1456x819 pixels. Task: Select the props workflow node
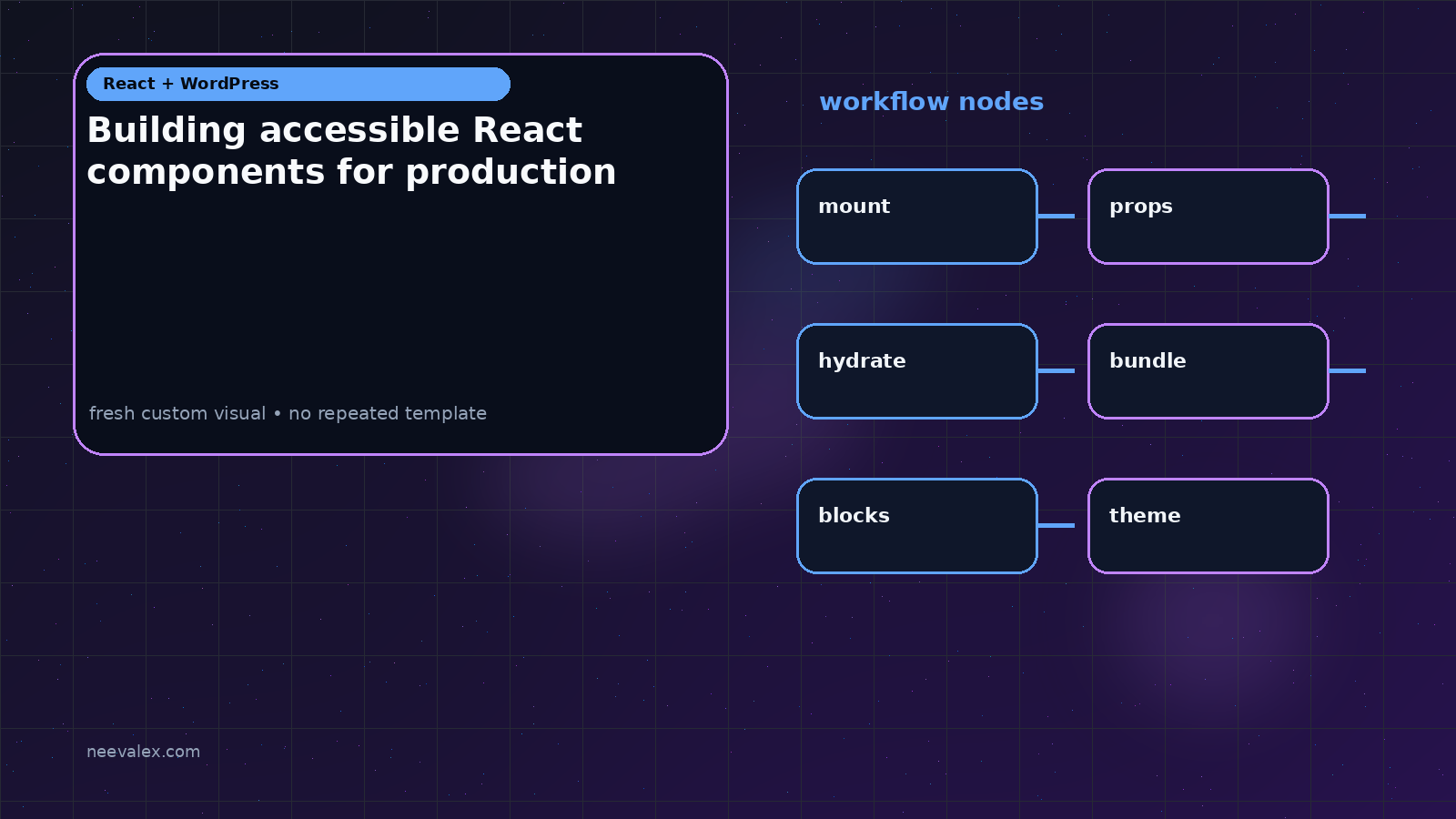[1208, 217]
